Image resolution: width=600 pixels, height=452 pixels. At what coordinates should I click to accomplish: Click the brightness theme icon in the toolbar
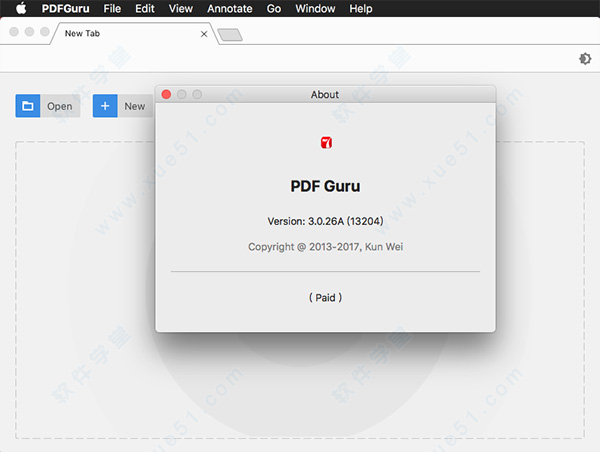pyautogui.click(x=585, y=59)
